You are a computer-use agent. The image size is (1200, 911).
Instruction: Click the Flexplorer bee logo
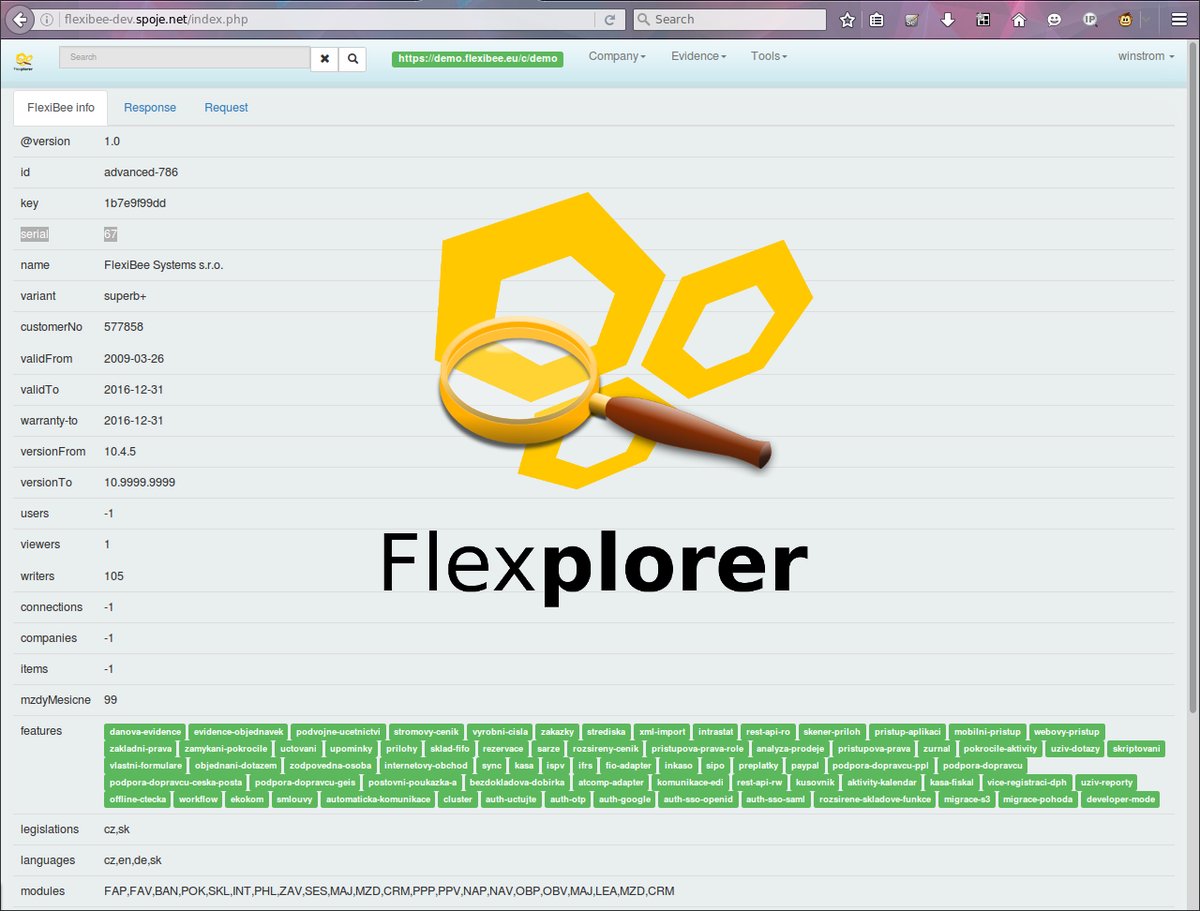(x=24, y=58)
